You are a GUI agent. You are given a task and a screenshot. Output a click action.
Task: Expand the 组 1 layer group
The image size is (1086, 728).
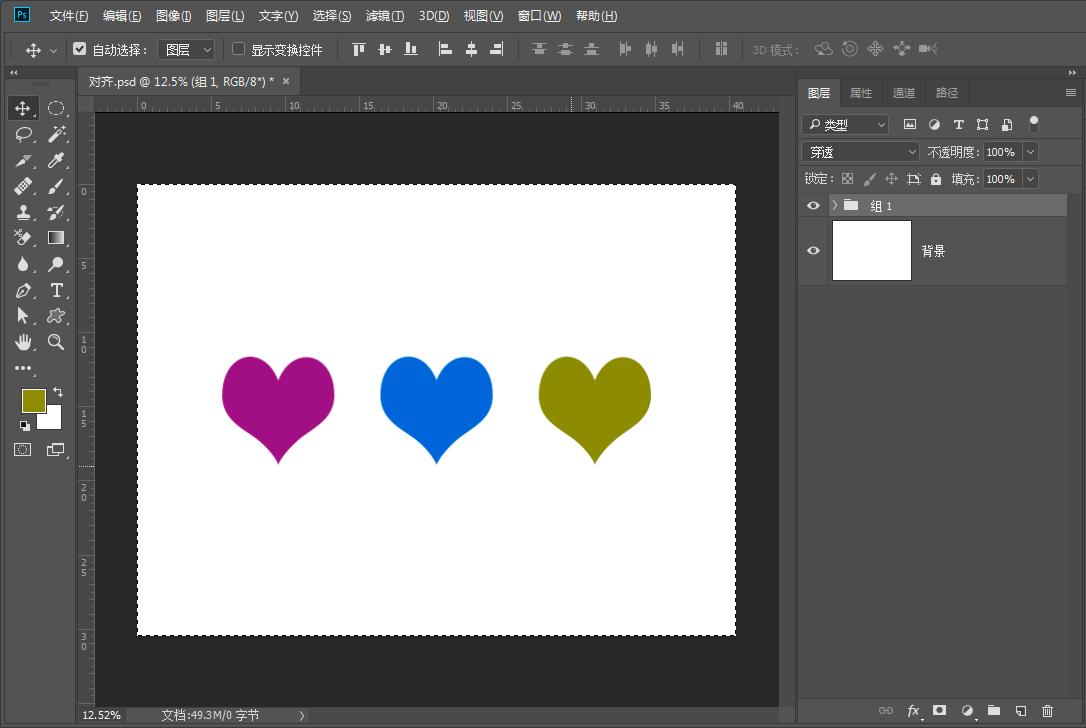[x=835, y=205]
